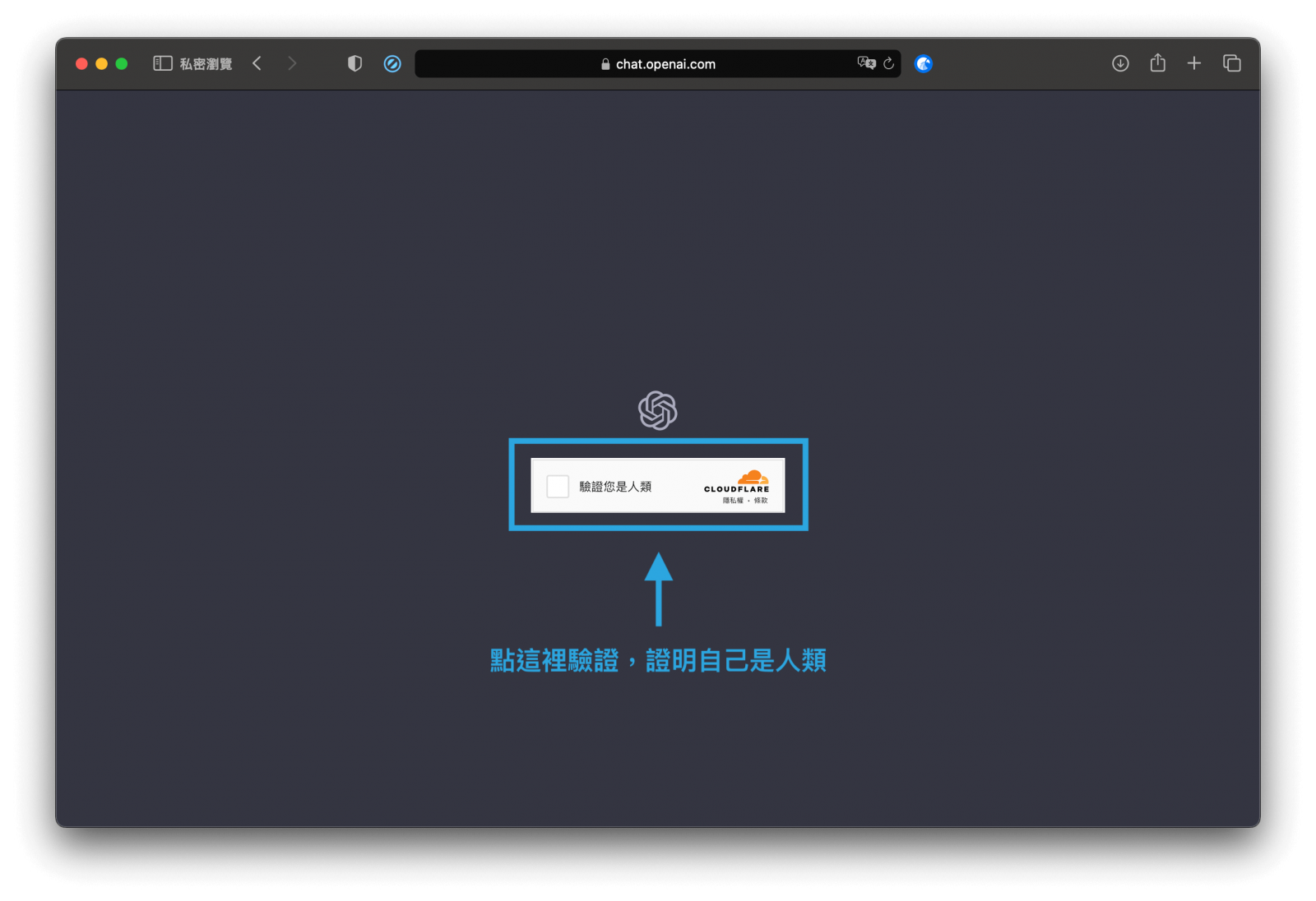The width and height of the screenshot is (1316, 901).
Task: Click the Cloudflare logo
Action: pos(737,481)
